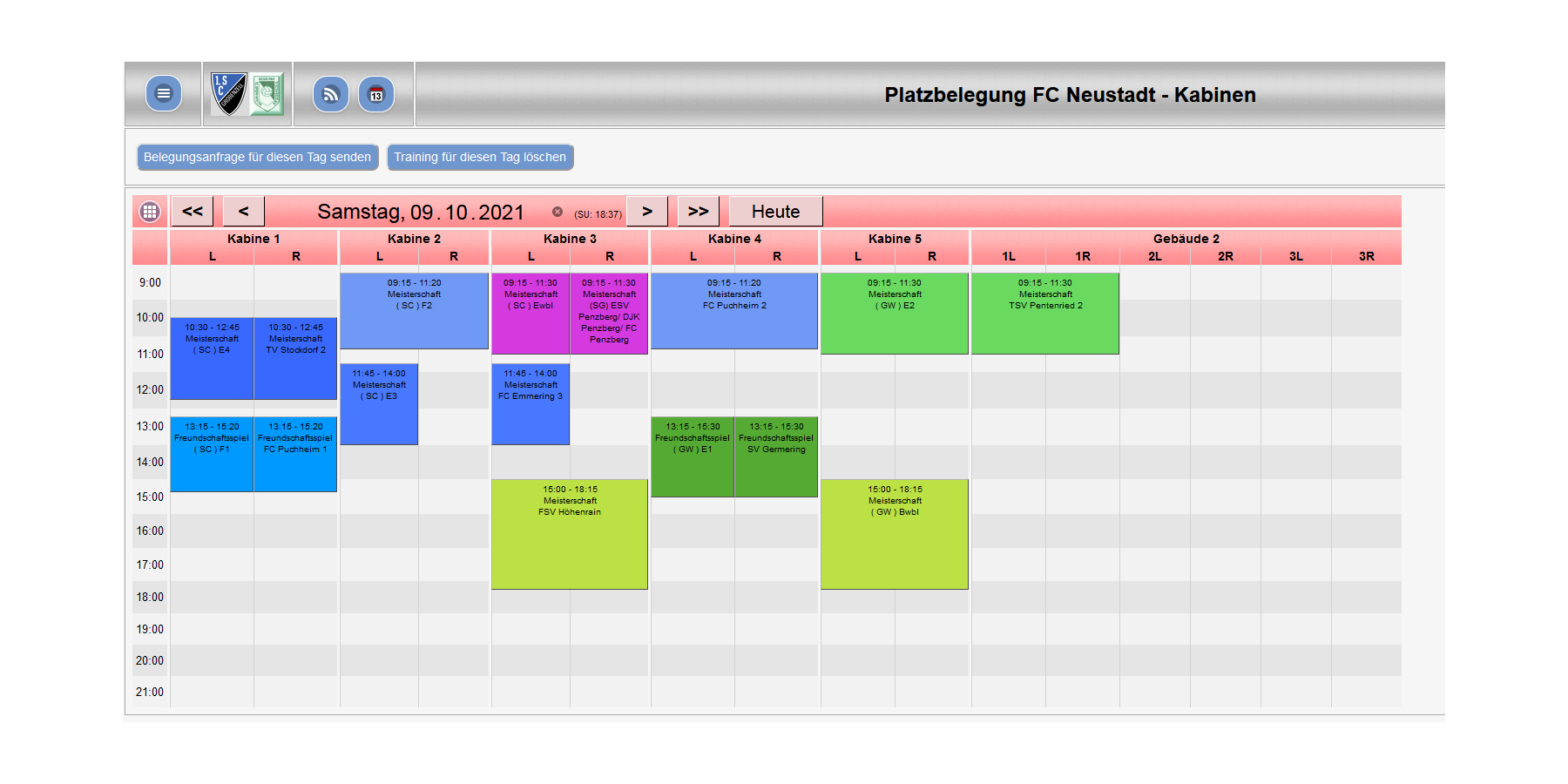The height and width of the screenshot is (784, 1568).
Task: Click Training für diesen Tag löschen
Action: [x=480, y=157]
